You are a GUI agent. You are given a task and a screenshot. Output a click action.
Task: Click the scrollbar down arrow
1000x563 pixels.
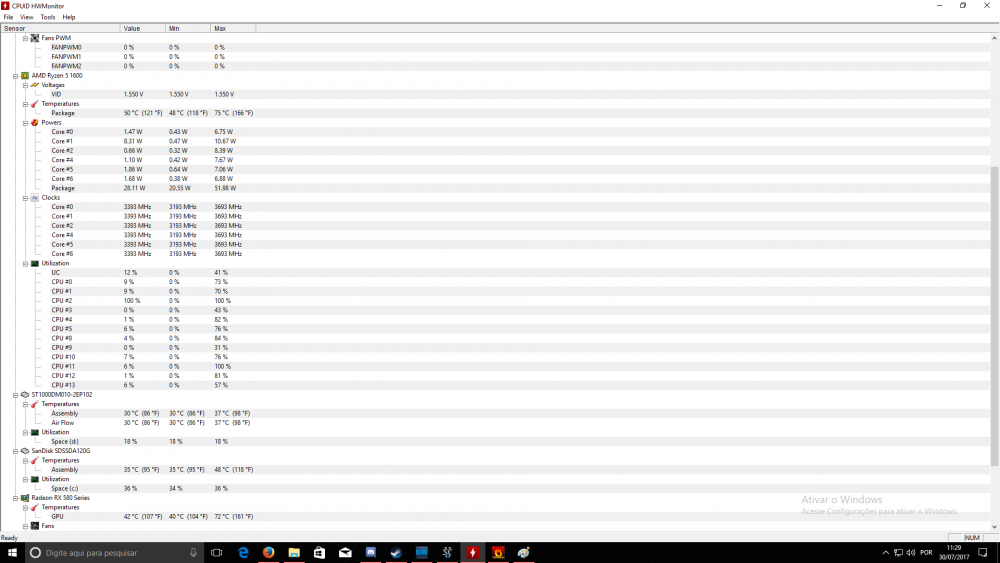[994, 527]
